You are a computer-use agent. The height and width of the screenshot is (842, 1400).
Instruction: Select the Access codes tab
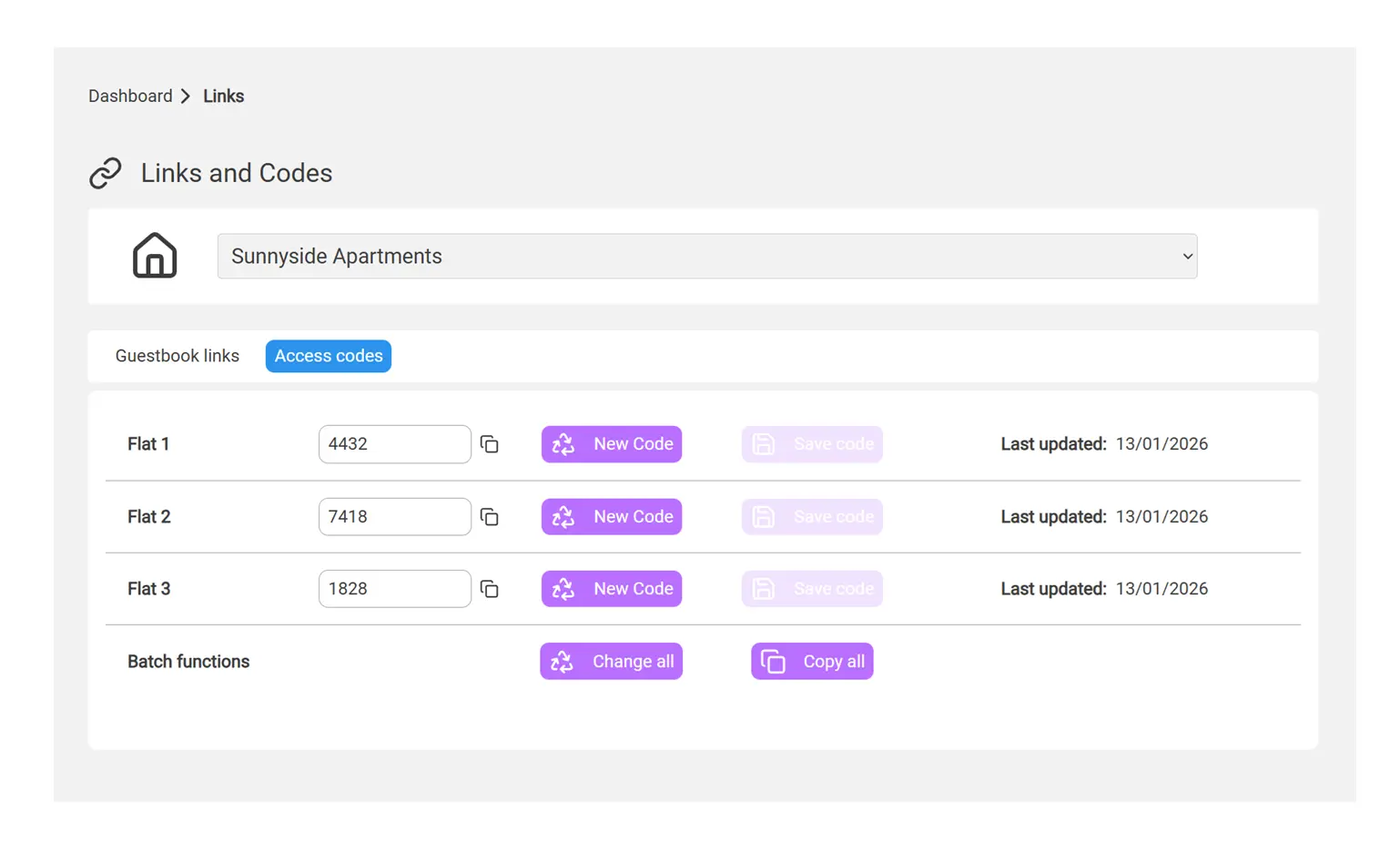328,355
